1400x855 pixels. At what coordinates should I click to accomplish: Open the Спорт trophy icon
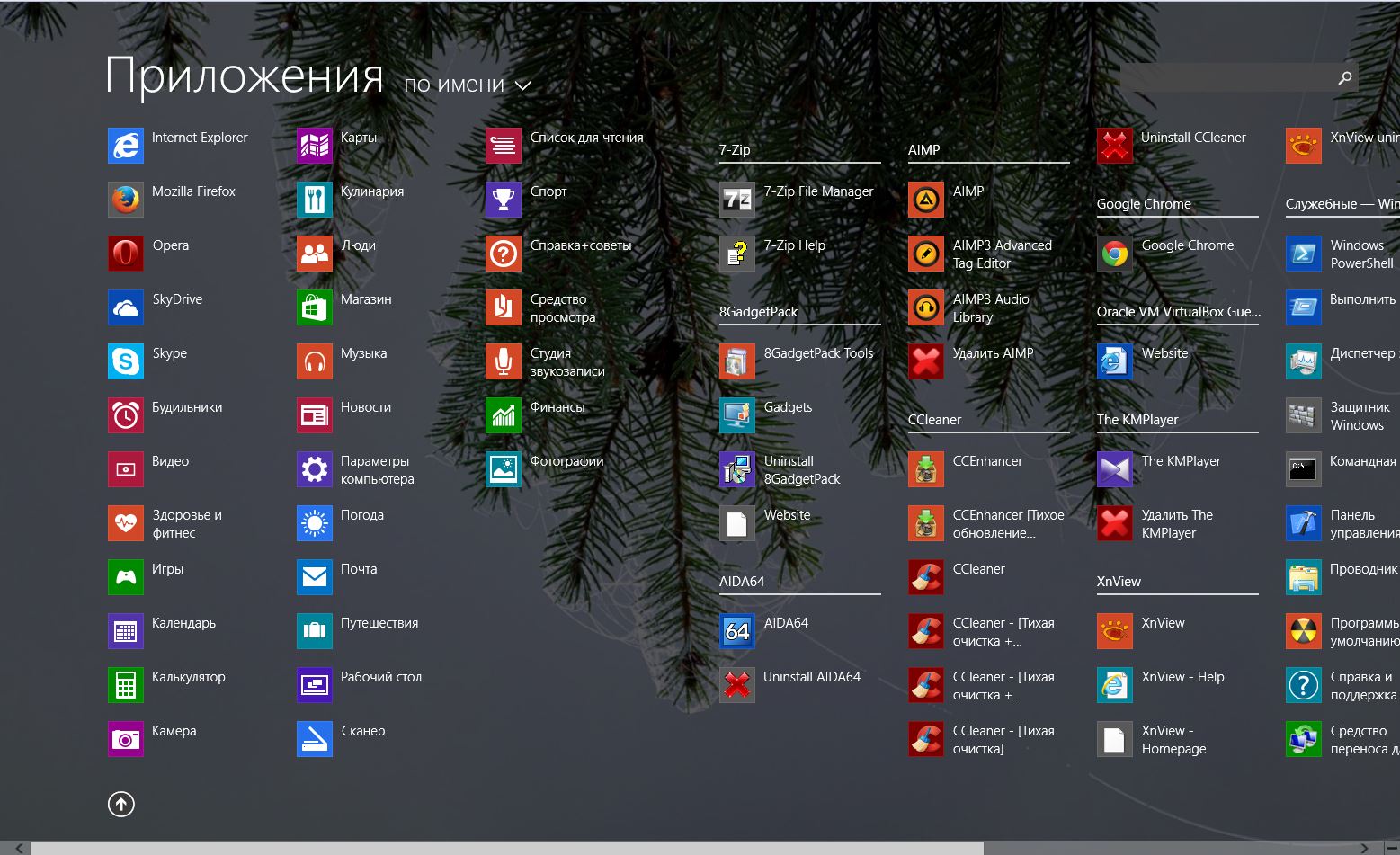[x=504, y=200]
